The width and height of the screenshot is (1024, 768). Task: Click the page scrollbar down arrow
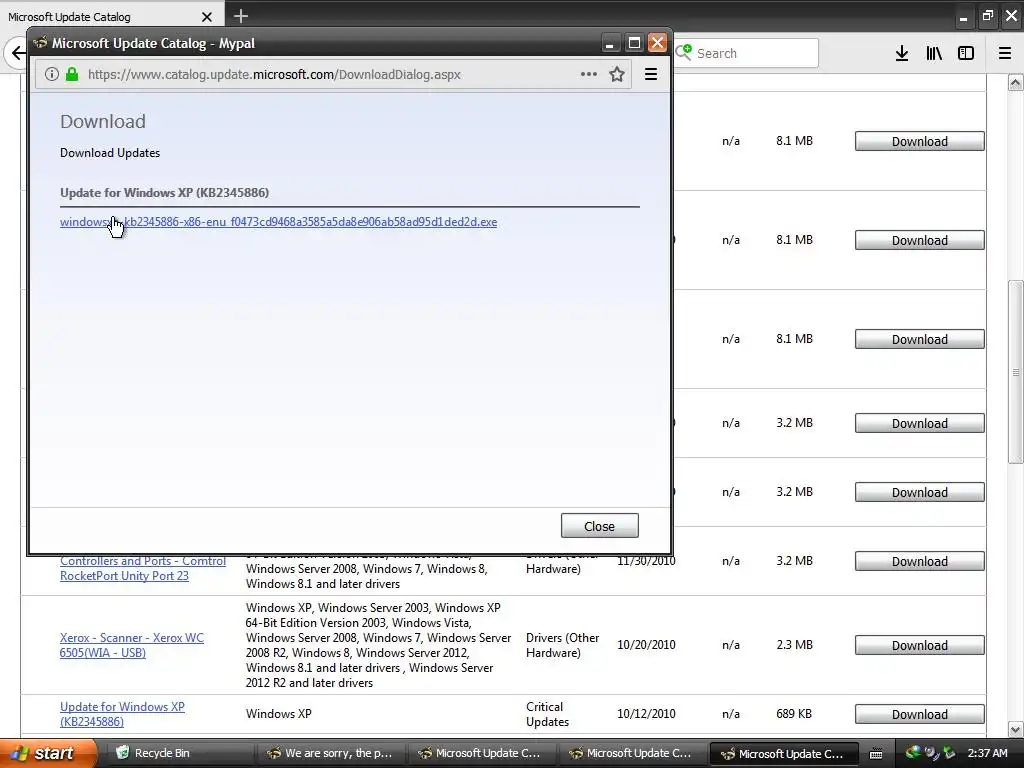[x=1015, y=729]
